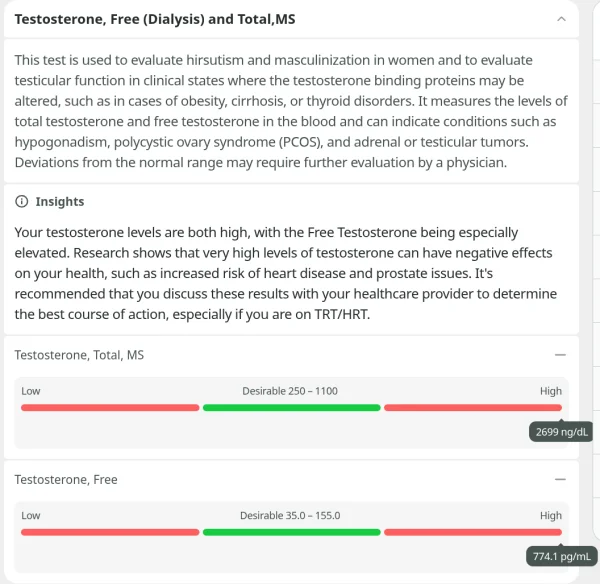Click the red Low bar for Total testosterone
Viewport: 600px width, 584px height.
[x=110, y=408]
